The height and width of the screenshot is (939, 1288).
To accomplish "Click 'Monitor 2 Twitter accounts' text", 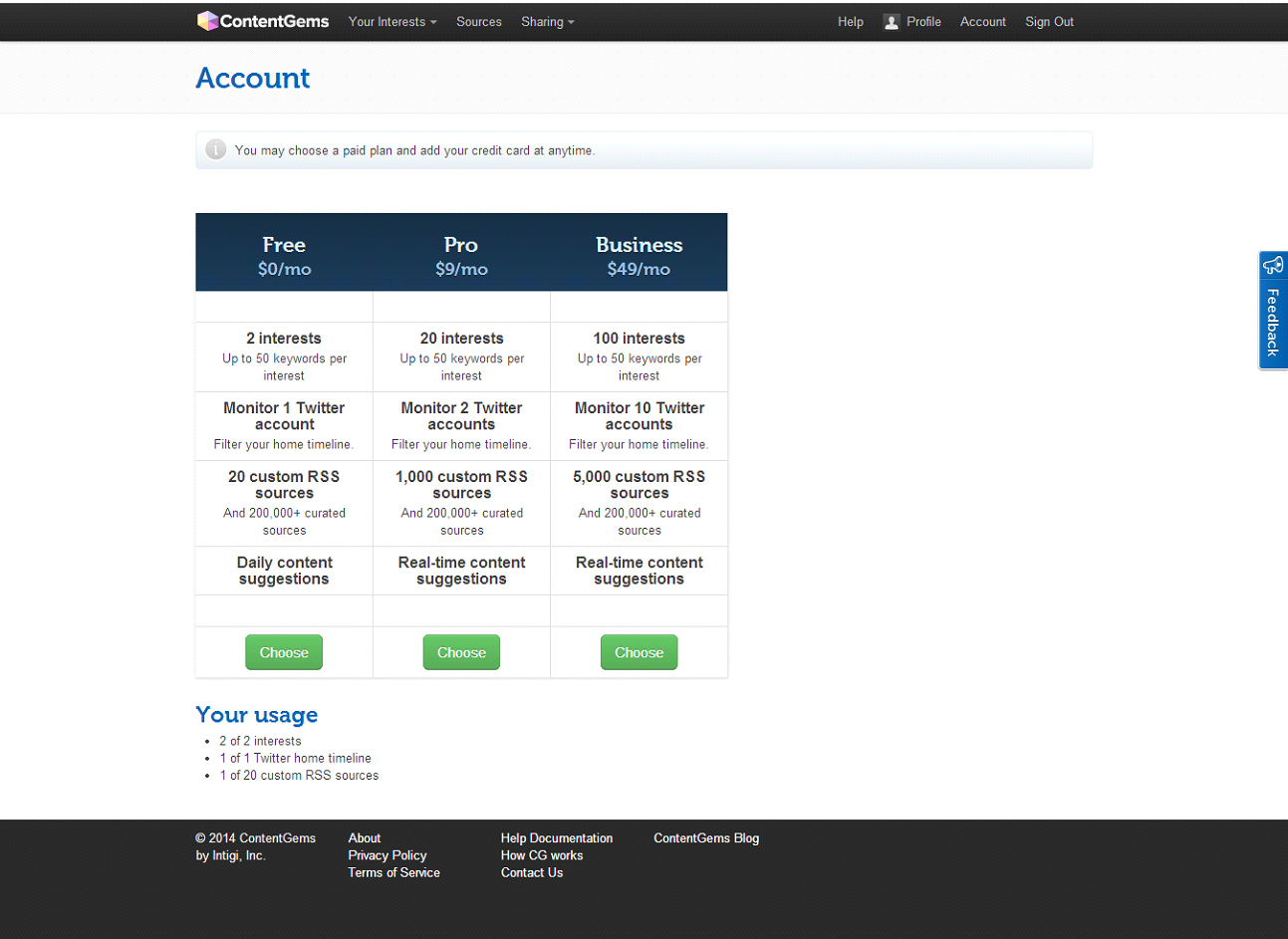I will (x=461, y=416).
